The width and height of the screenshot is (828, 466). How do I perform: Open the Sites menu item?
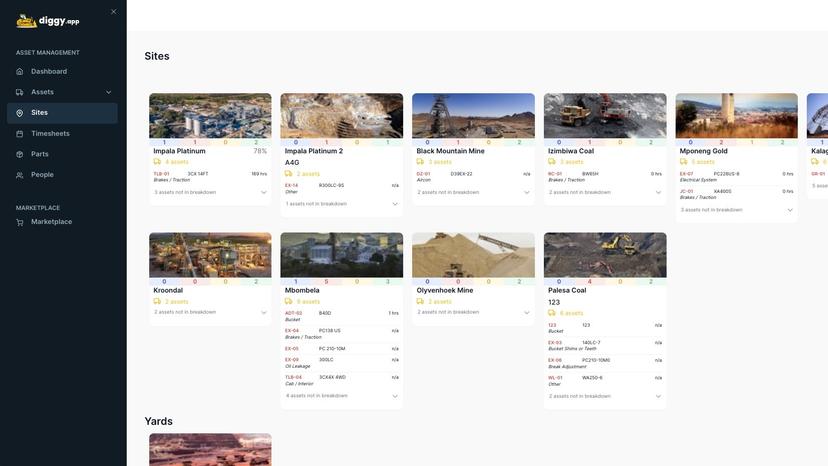click(62, 113)
